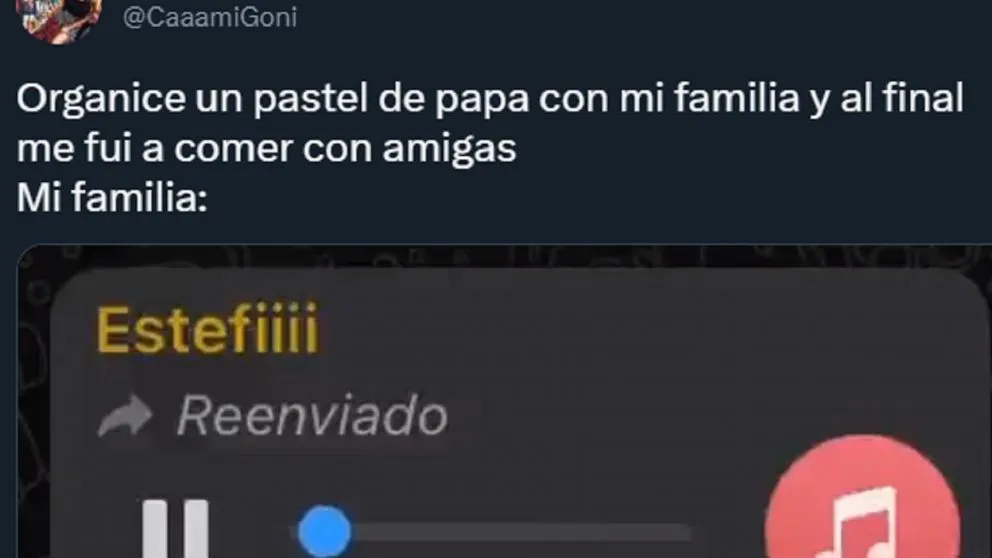Click the words "me fui a comer con amigas"
This screenshot has width=992, height=558.
[x=266, y=148]
